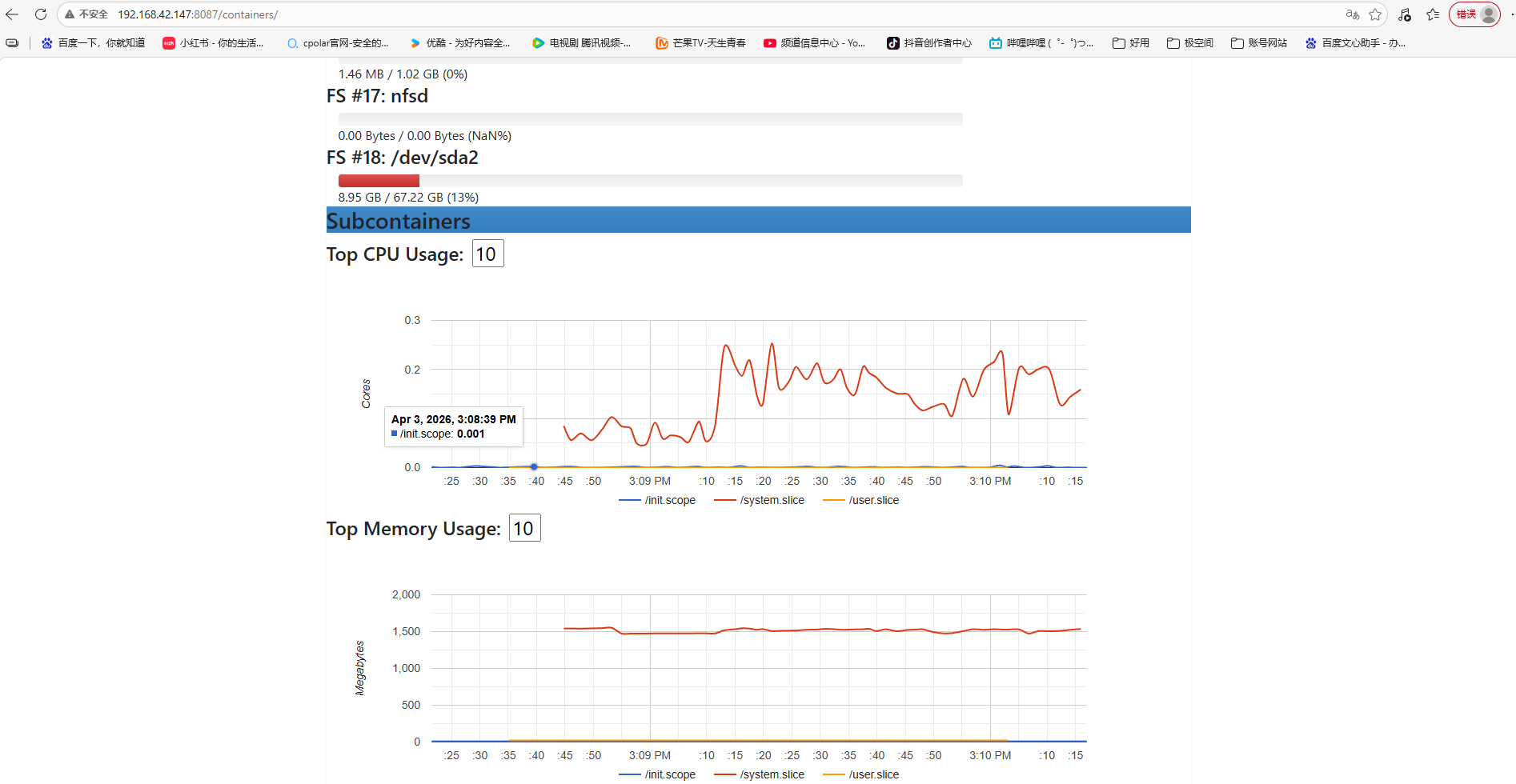Open the 好用 bookmark folder
Screen dimensions: 1516x784
click(1131, 43)
